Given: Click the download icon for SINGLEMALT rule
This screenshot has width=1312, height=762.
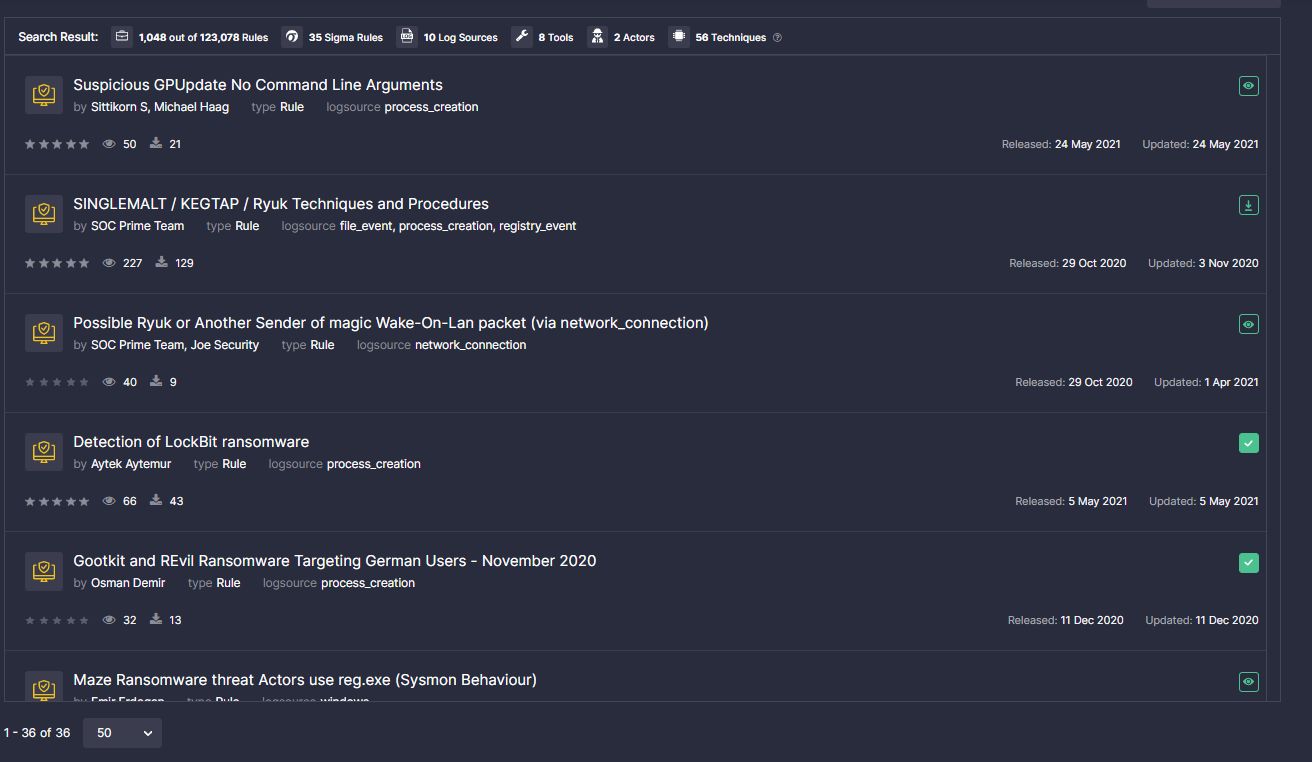Looking at the screenshot, I should [x=1248, y=205].
